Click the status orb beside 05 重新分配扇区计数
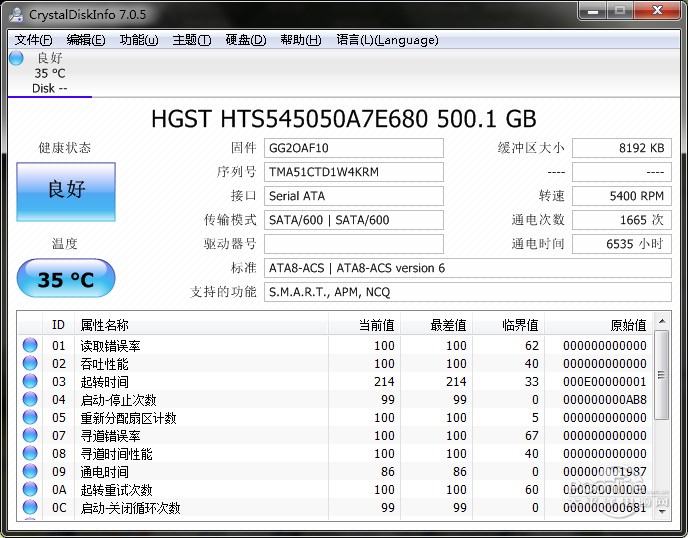Viewport: 688px width, 538px height. pos(30,418)
